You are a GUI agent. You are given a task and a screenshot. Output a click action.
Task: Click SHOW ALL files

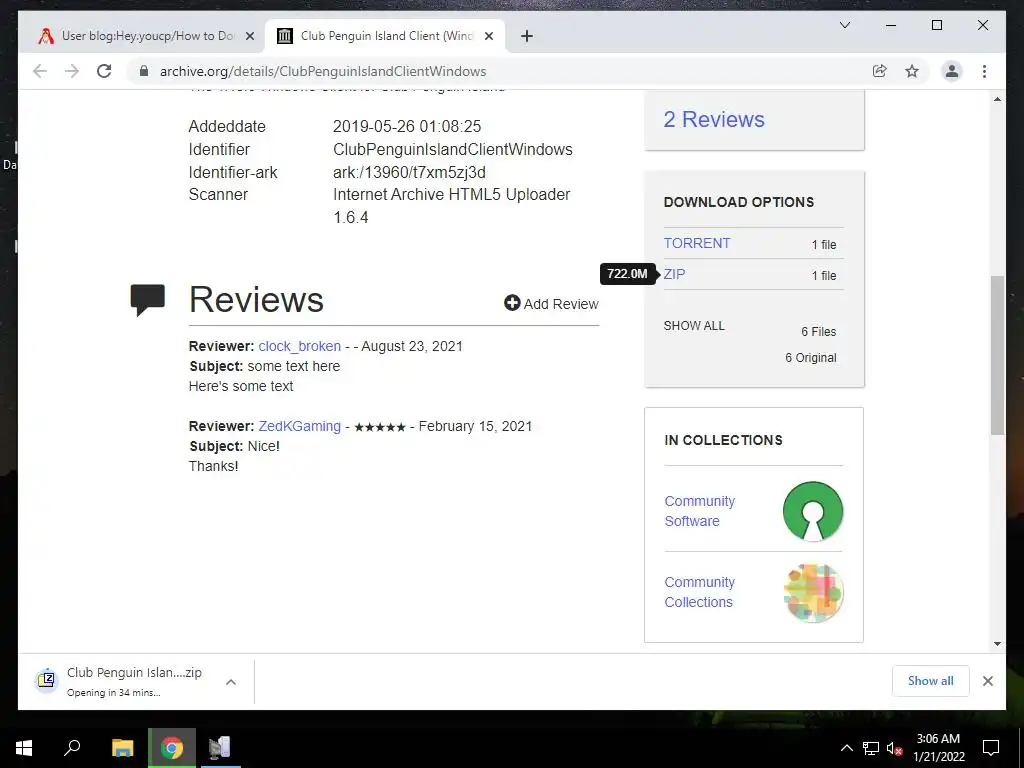(694, 325)
